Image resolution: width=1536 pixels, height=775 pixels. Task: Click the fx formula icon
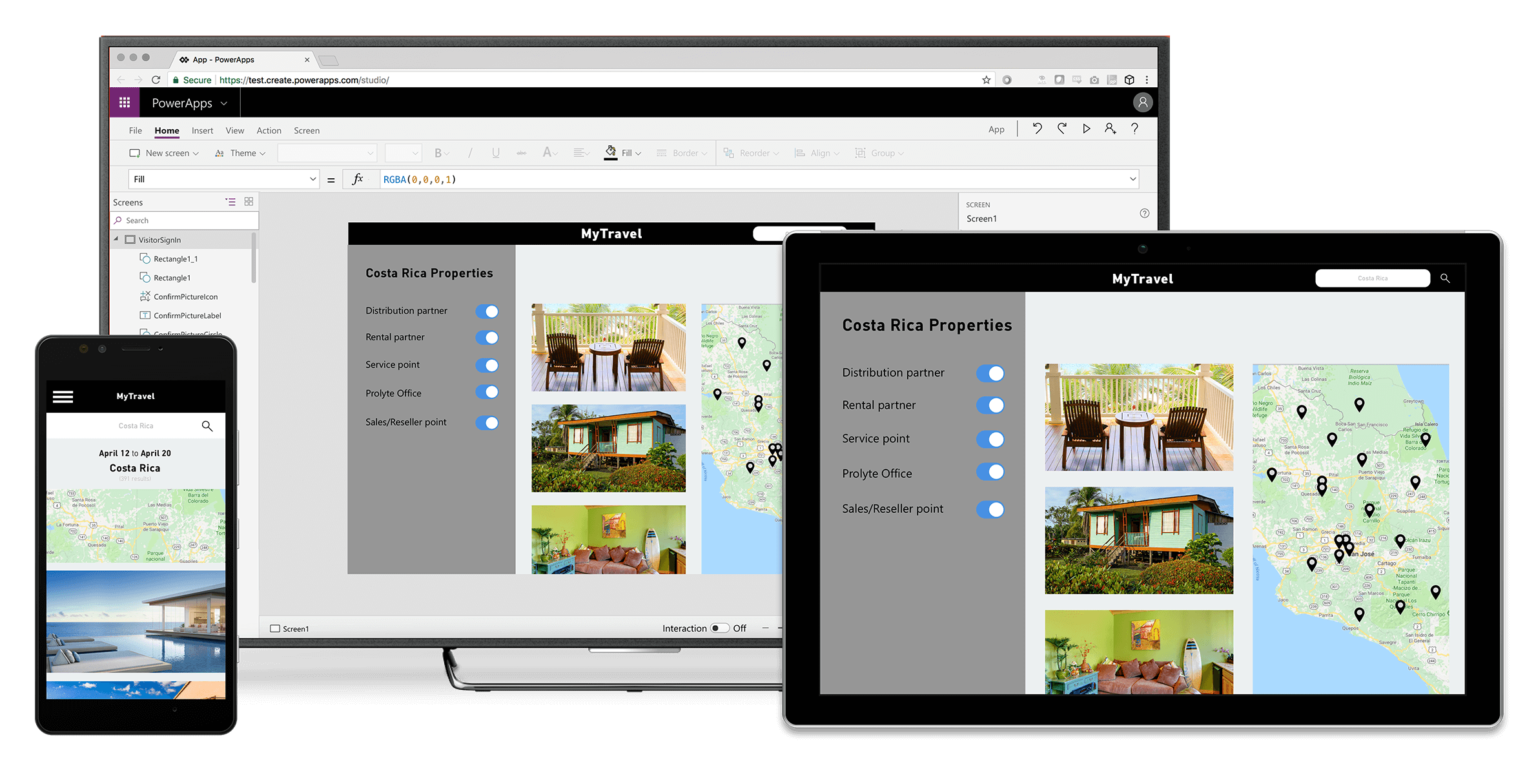click(x=359, y=178)
